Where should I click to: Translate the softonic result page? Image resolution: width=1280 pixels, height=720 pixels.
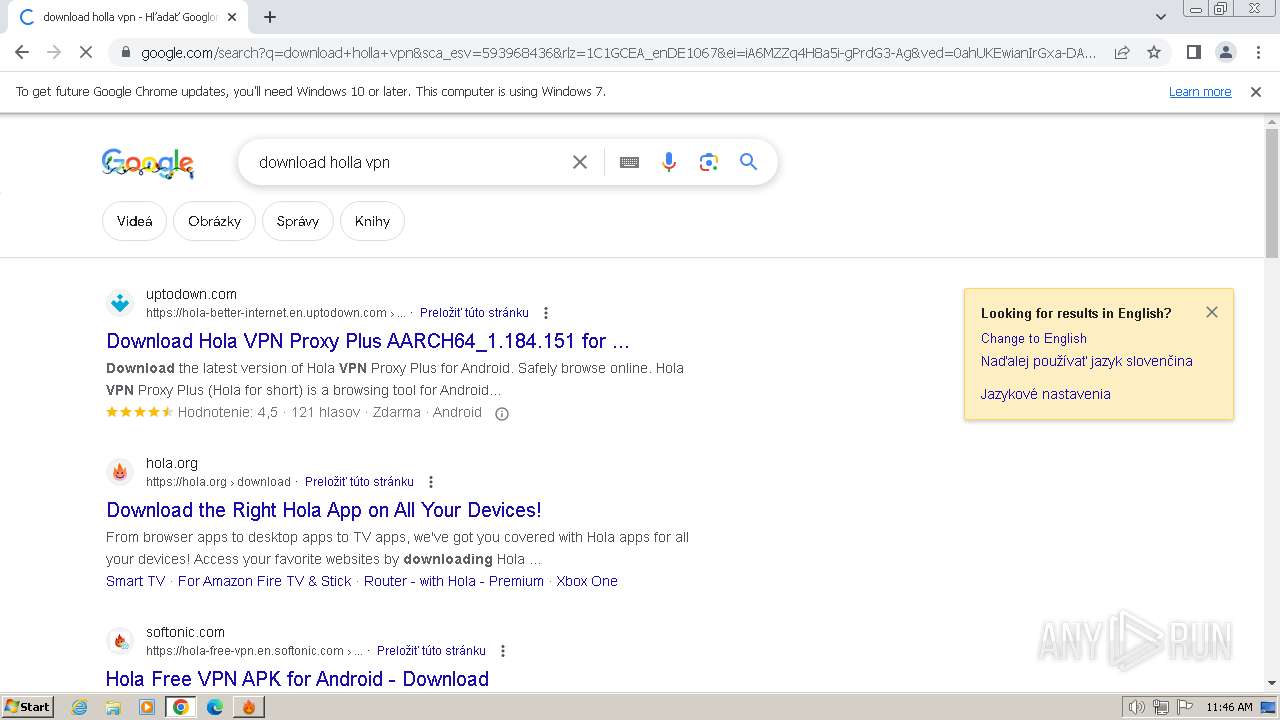pyautogui.click(x=431, y=651)
